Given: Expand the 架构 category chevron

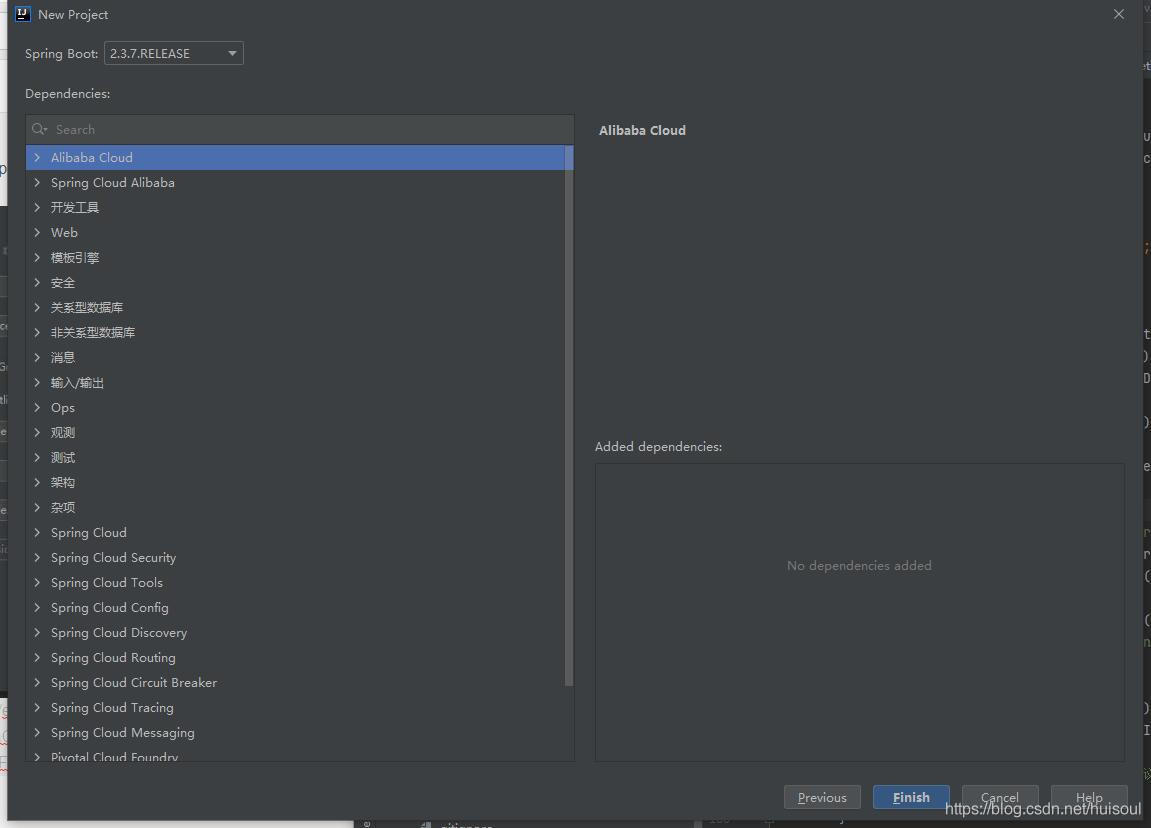Looking at the screenshot, I should point(37,482).
